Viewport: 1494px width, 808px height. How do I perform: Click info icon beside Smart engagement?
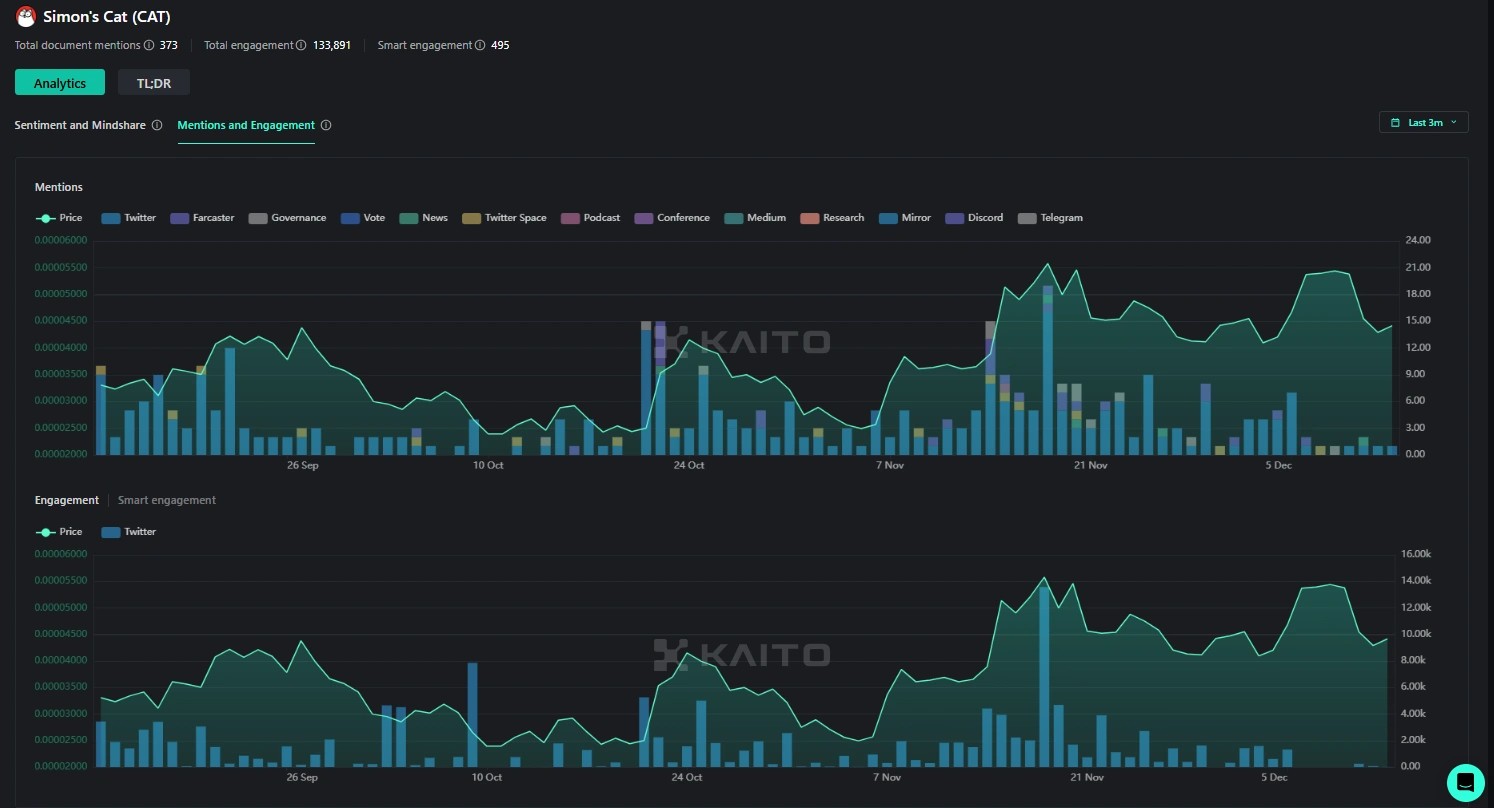click(x=480, y=45)
